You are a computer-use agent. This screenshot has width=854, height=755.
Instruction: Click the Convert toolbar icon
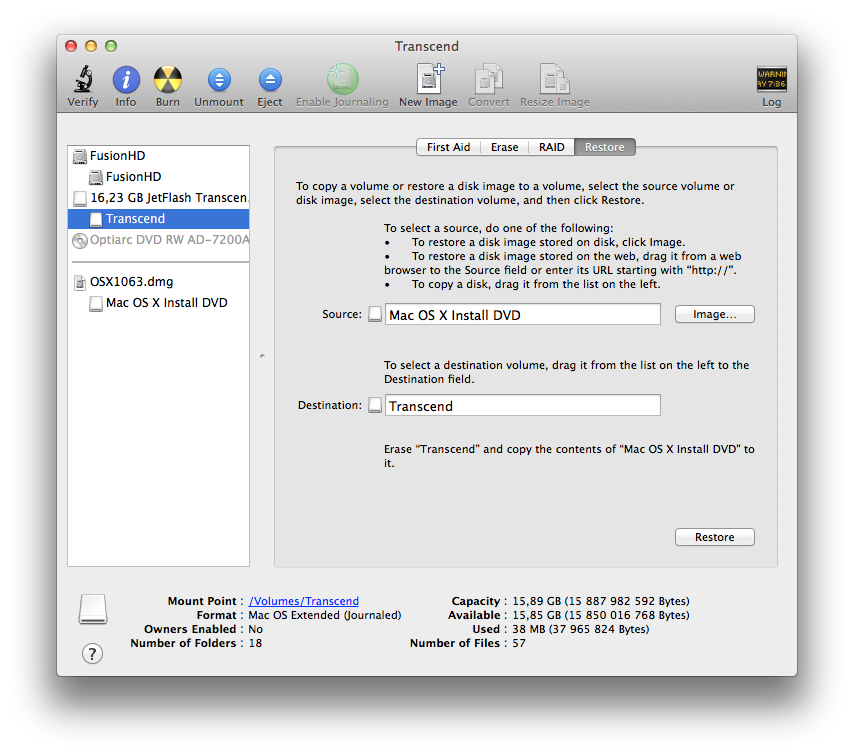(489, 80)
